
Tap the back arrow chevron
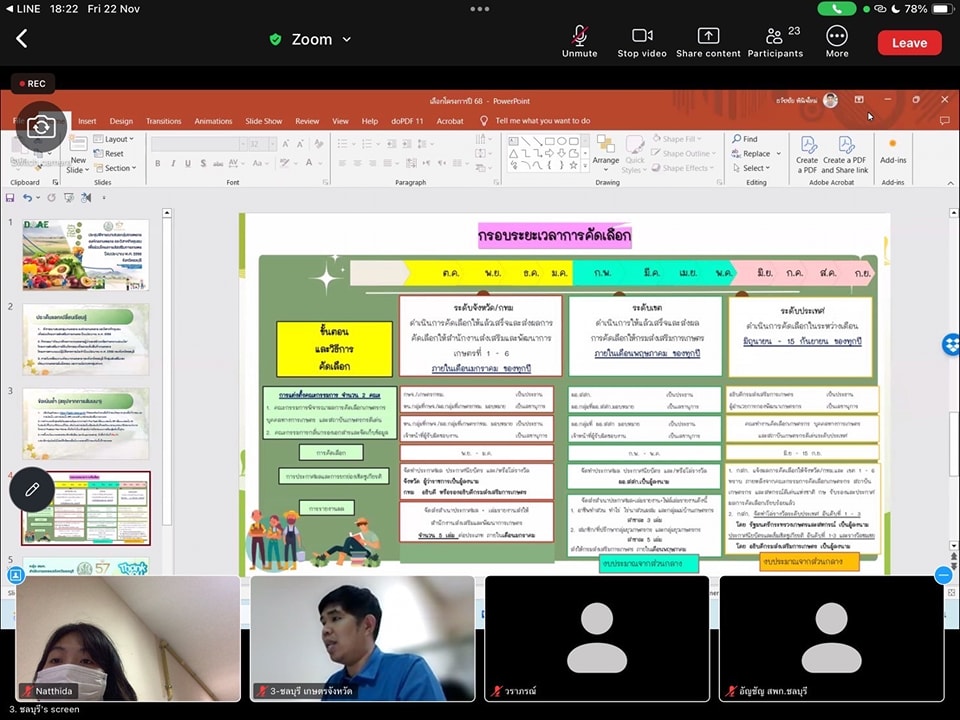point(21,39)
